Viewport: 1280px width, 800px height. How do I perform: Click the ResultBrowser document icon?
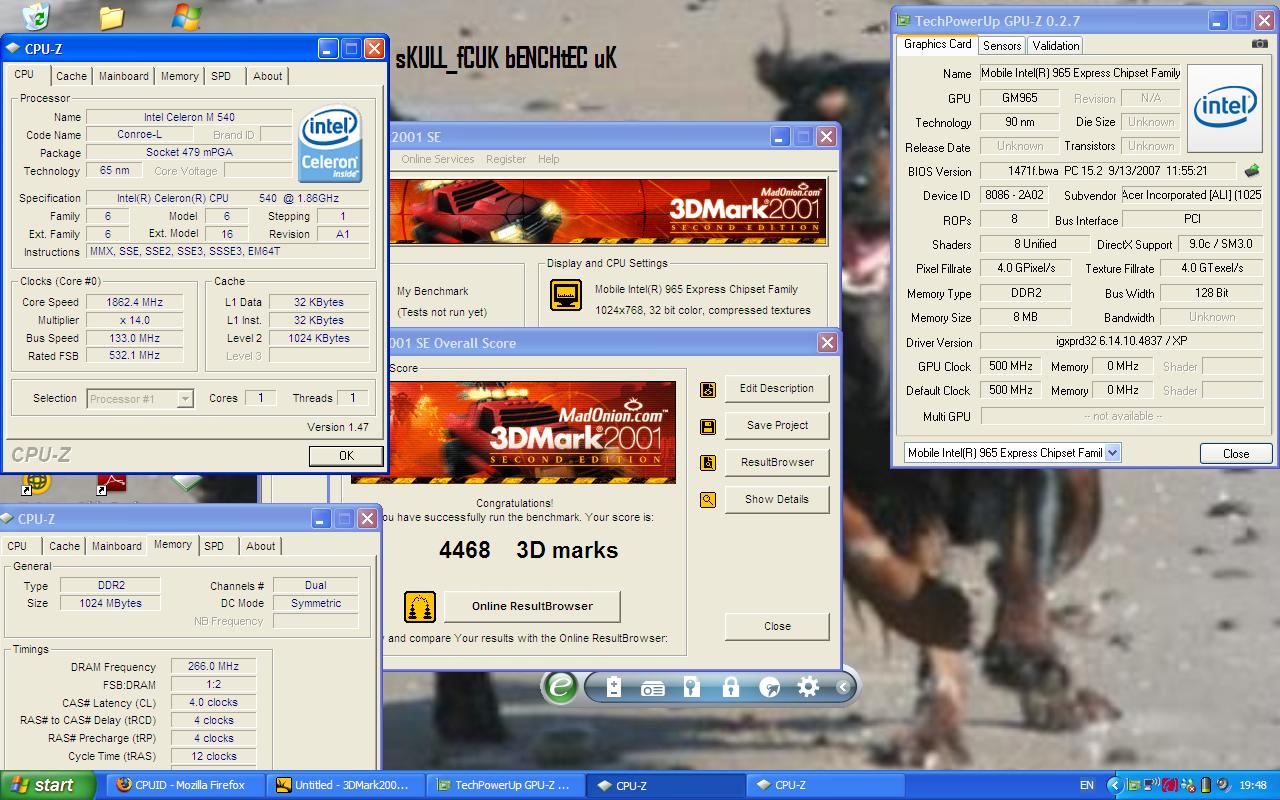[x=708, y=463]
